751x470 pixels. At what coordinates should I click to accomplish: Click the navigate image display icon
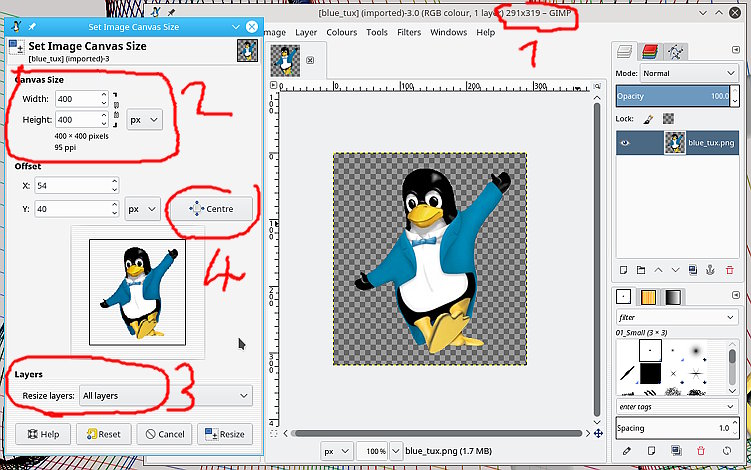tap(598, 434)
